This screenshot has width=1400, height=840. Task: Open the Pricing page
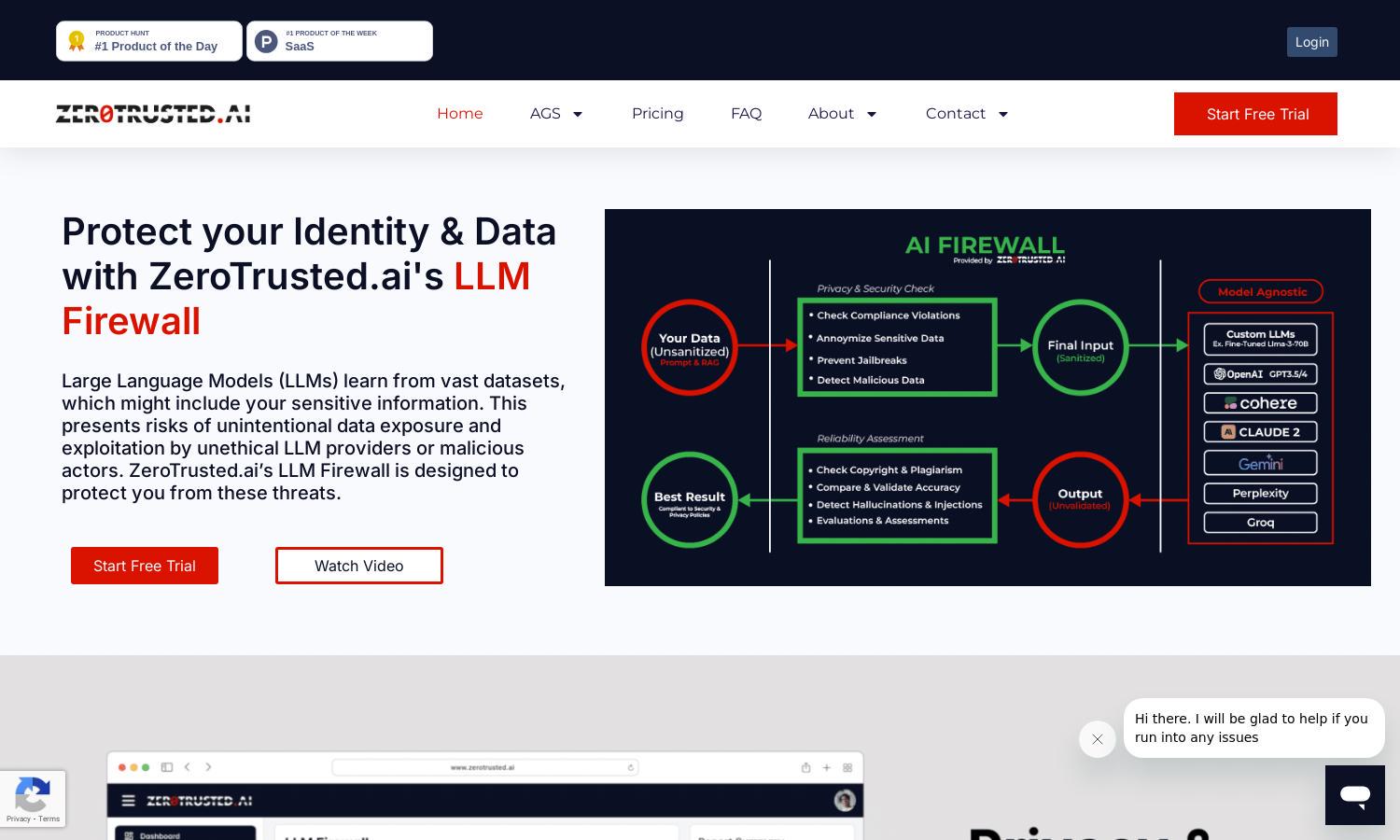point(658,114)
